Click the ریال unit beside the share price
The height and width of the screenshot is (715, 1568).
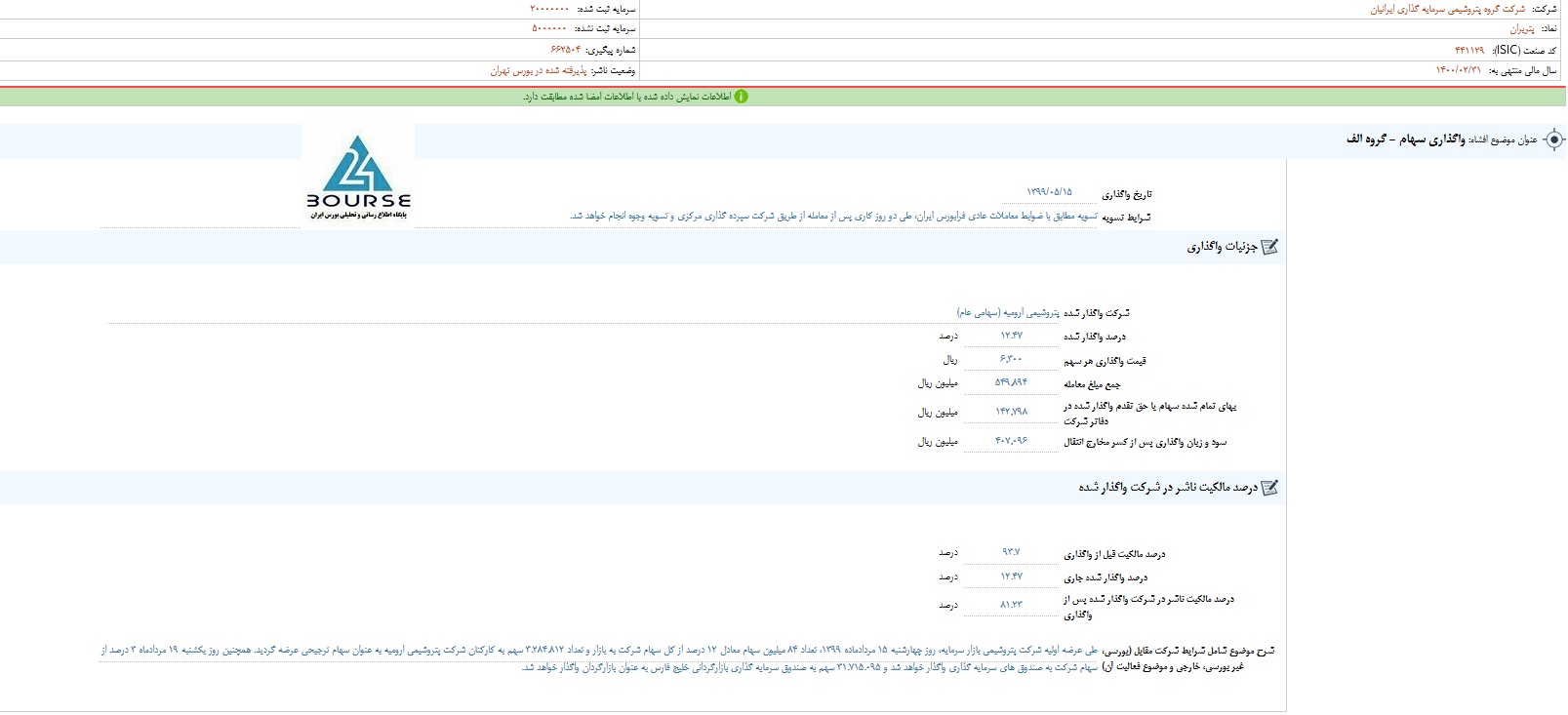point(950,360)
